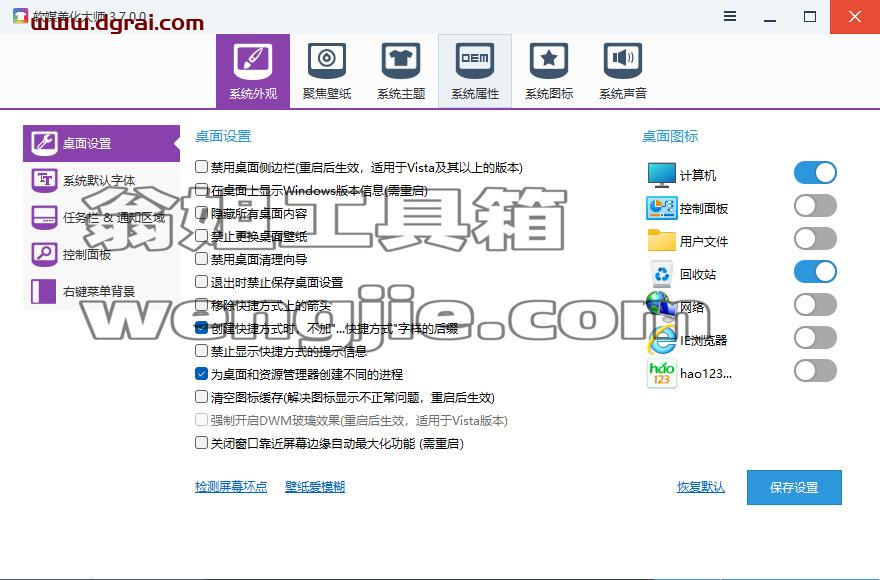Uncheck 为桌面和资源管理器创建不同的进程

tap(201, 373)
